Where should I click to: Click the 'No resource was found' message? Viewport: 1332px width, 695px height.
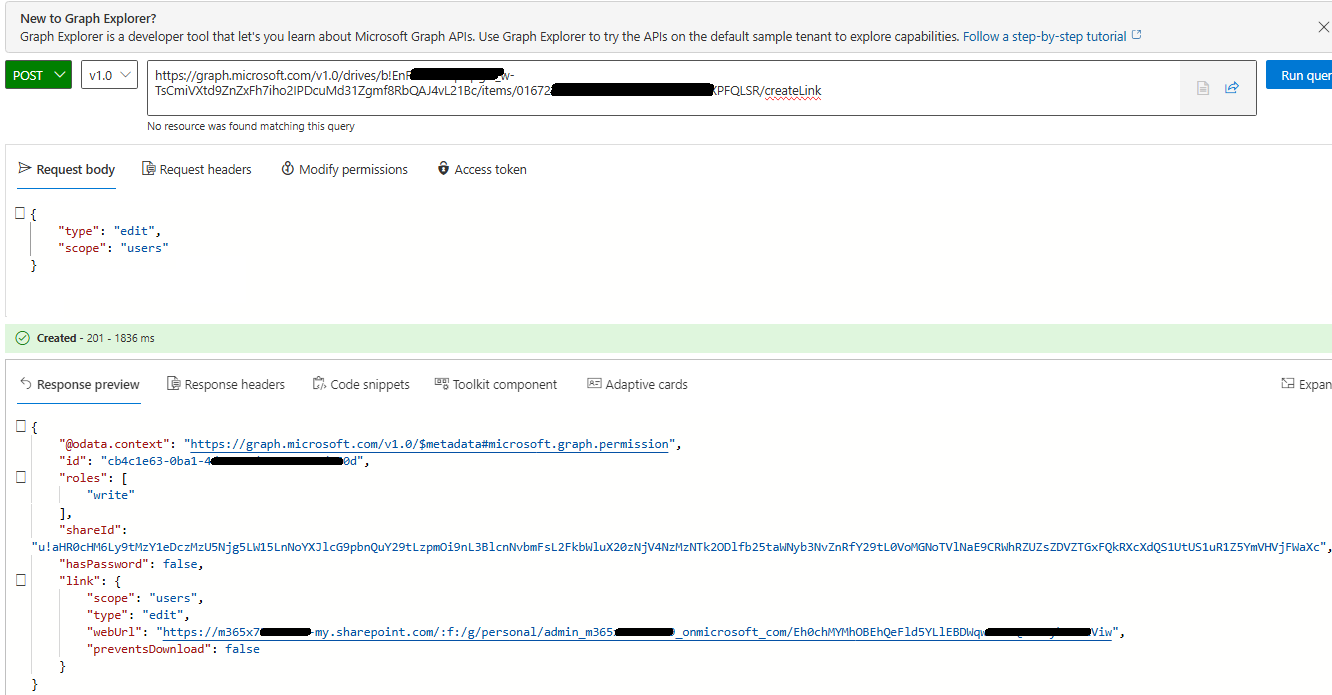pyautogui.click(x=250, y=126)
